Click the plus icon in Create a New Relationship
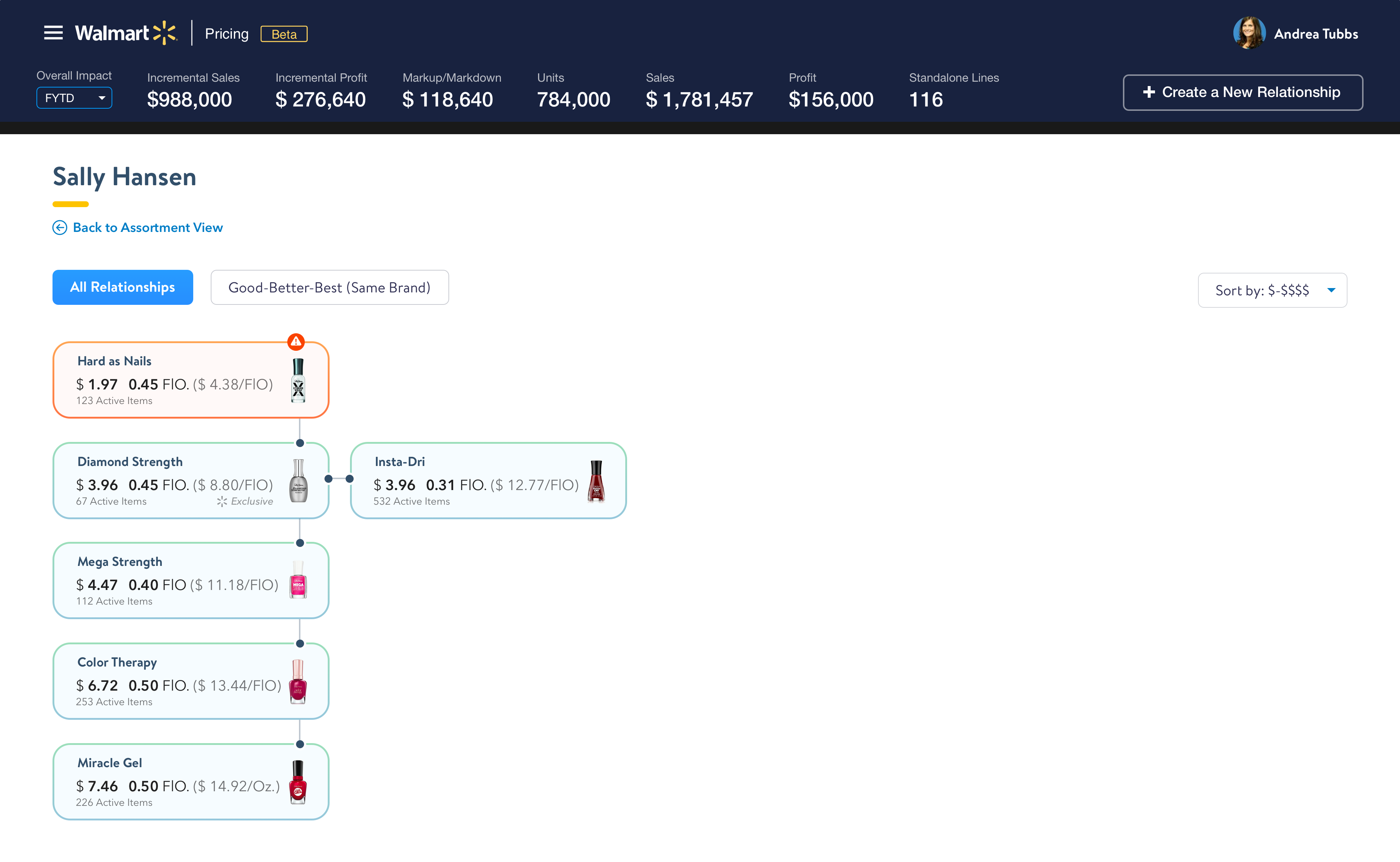1400x862 pixels. click(1148, 92)
